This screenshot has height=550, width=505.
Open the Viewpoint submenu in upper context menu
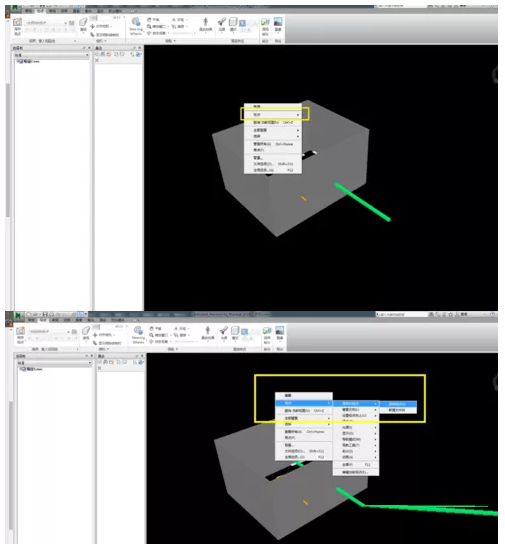273,115
